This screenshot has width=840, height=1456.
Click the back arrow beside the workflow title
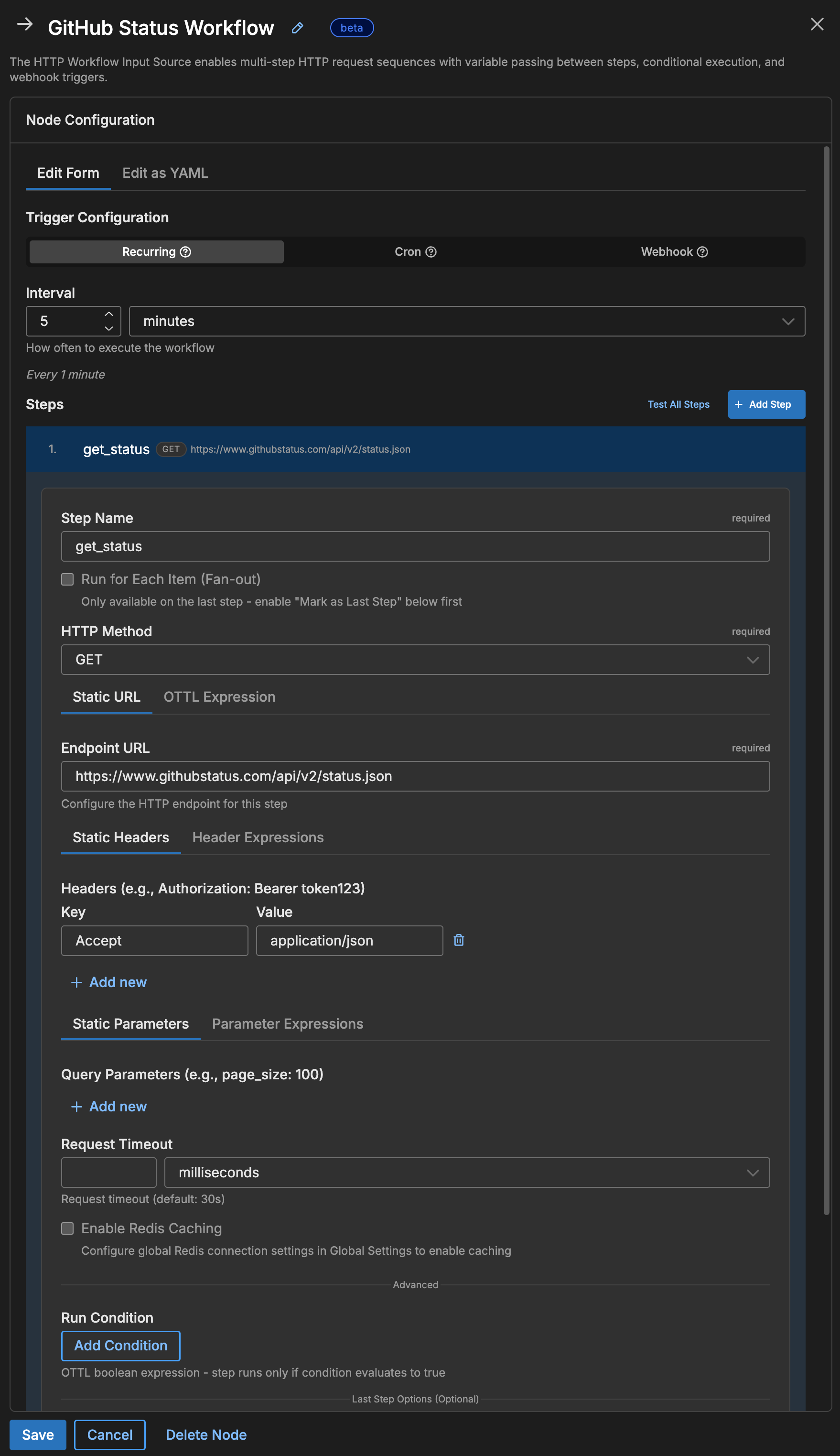(x=24, y=25)
